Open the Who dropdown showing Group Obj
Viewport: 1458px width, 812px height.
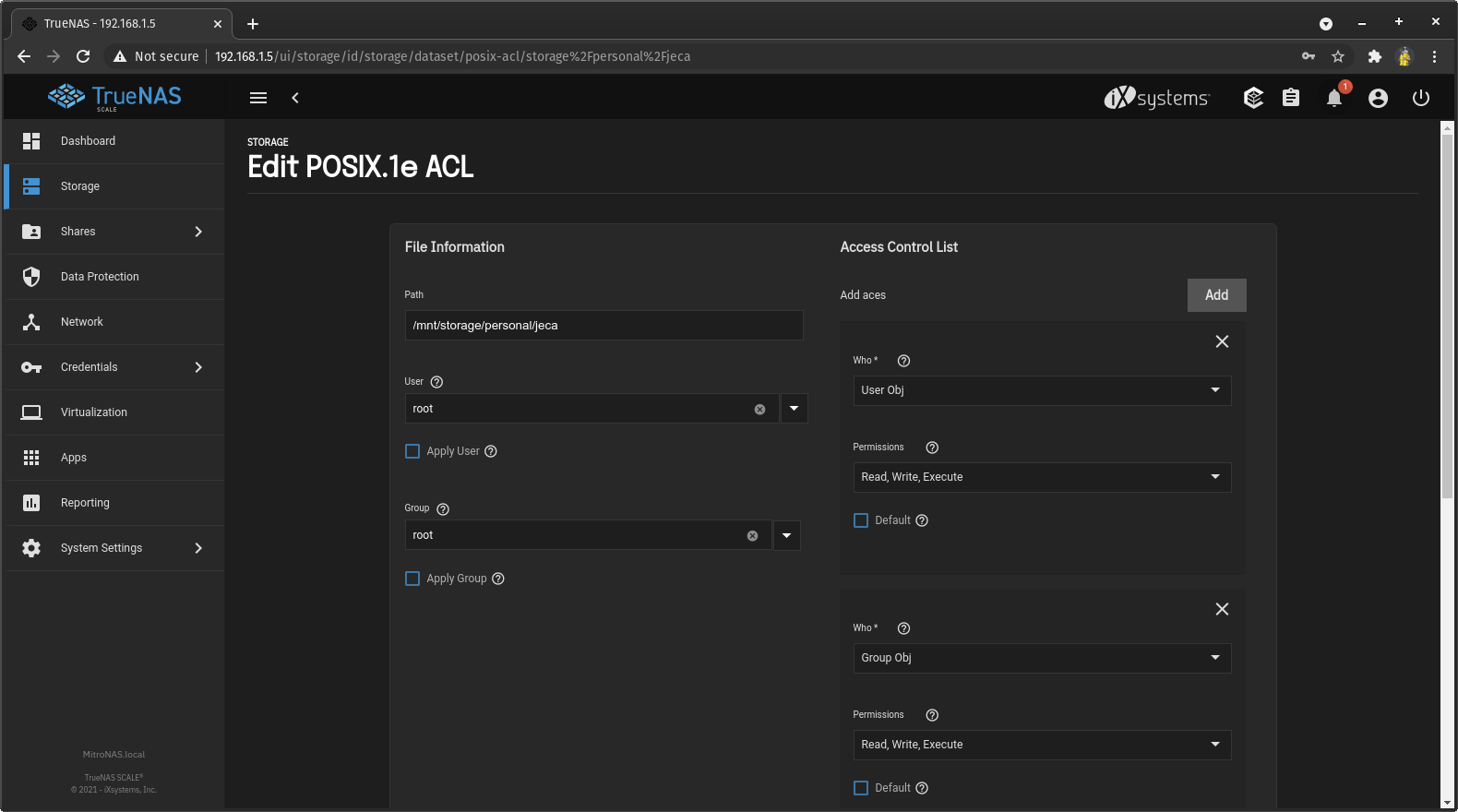[x=1042, y=658]
